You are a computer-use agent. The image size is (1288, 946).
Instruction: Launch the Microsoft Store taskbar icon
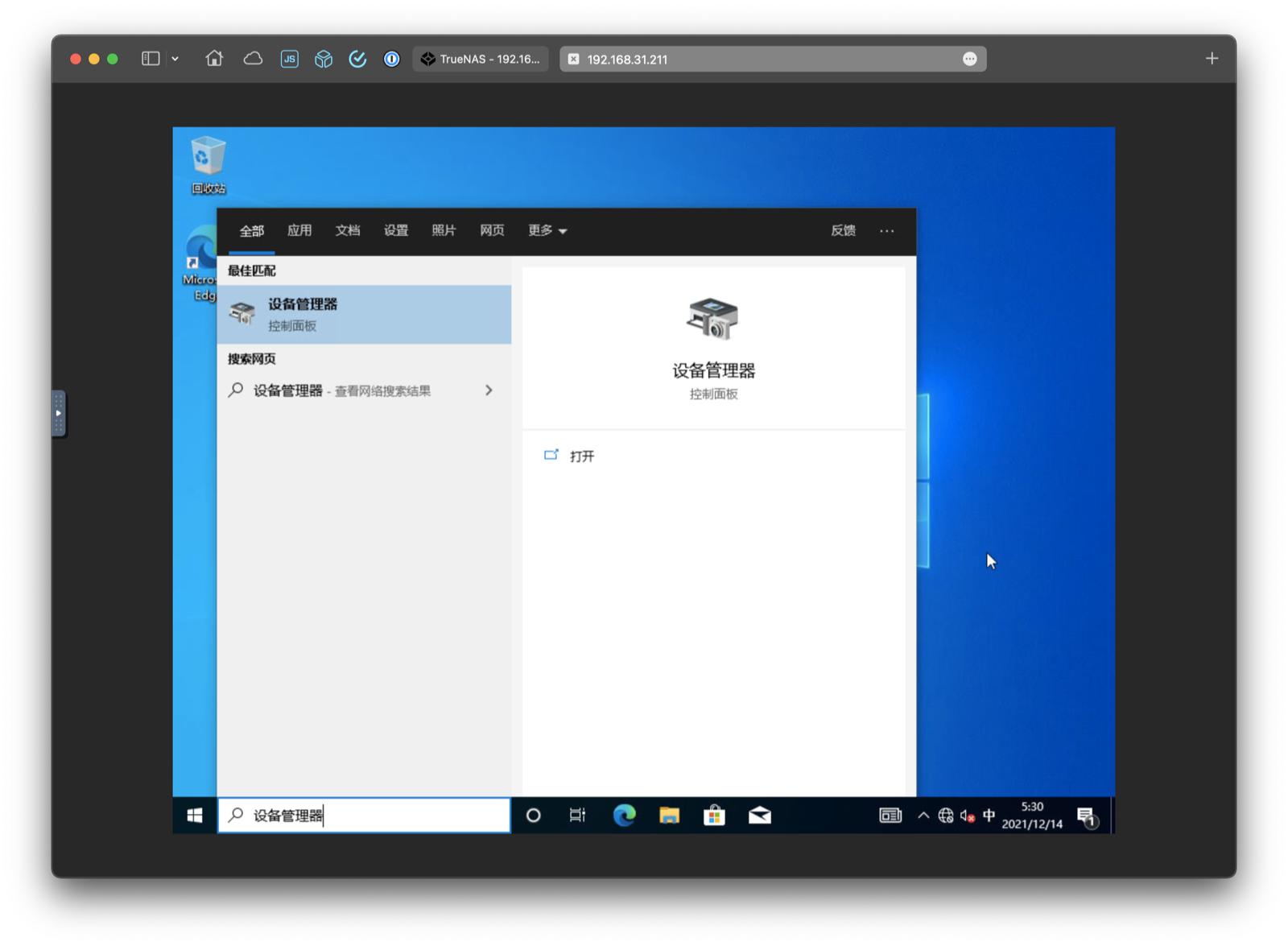(x=715, y=816)
